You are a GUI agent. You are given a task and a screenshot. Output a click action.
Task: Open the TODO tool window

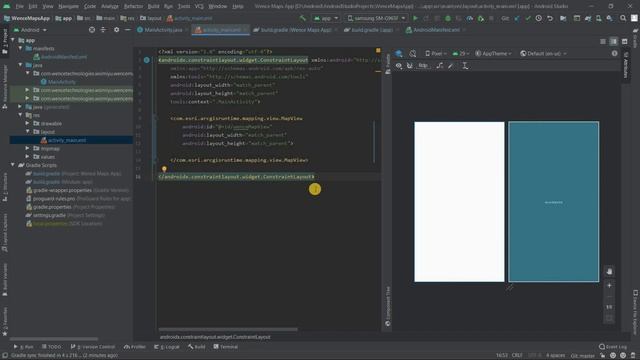[51, 347]
